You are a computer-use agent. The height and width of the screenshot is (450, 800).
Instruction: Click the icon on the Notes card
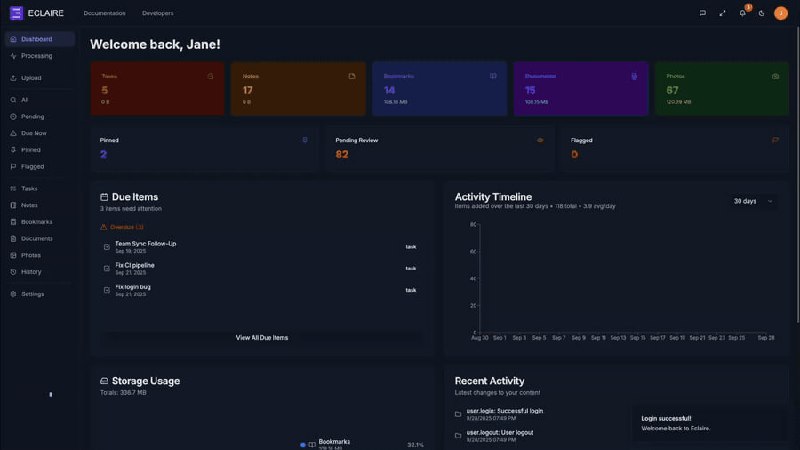[x=352, y=76]
